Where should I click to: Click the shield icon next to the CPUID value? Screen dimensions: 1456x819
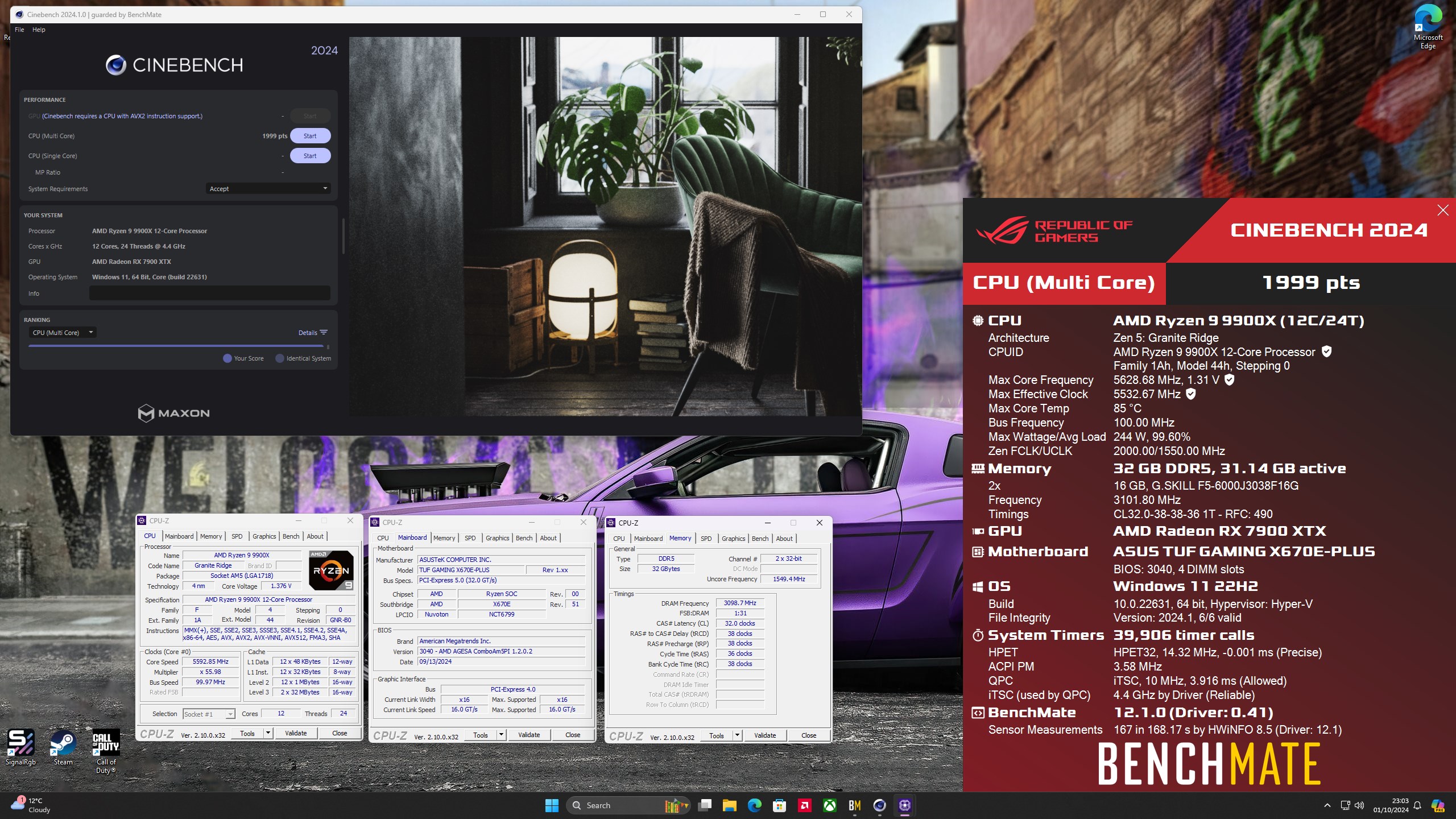1326,351
